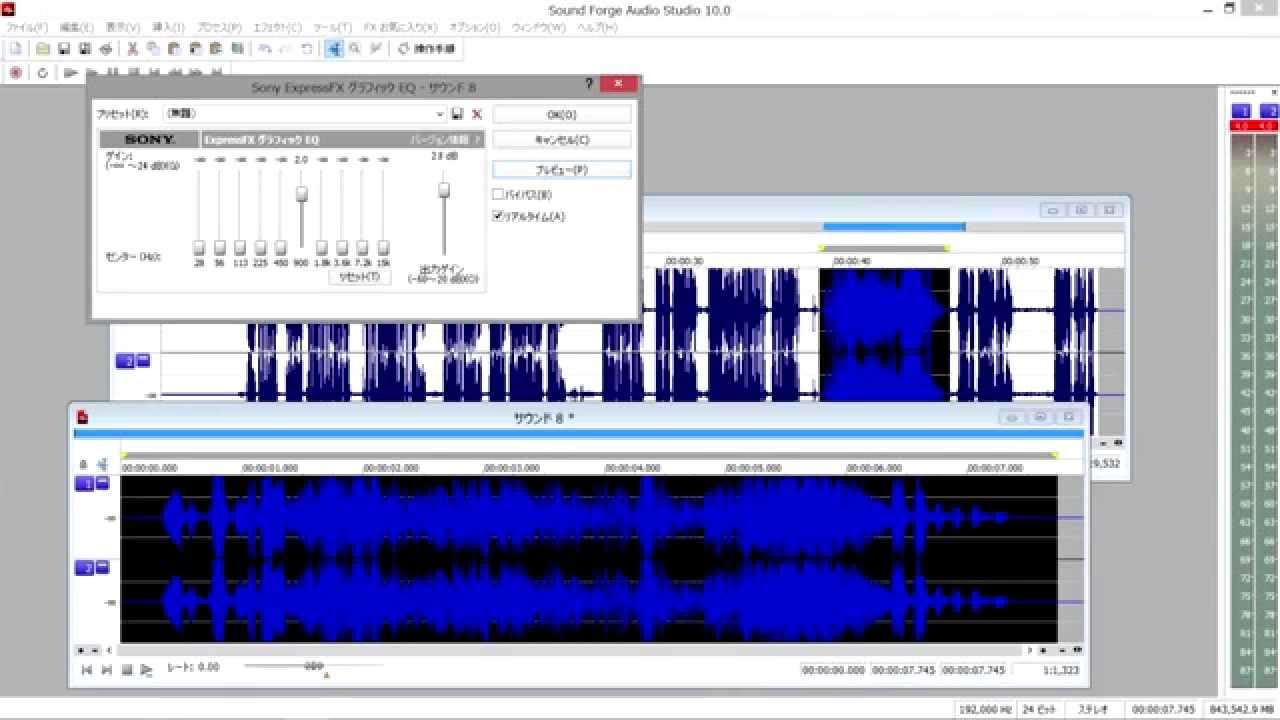Click Go to End in サウンド 8 window
The width and height of the screenshot is (1280, 720).
(107, 669)
